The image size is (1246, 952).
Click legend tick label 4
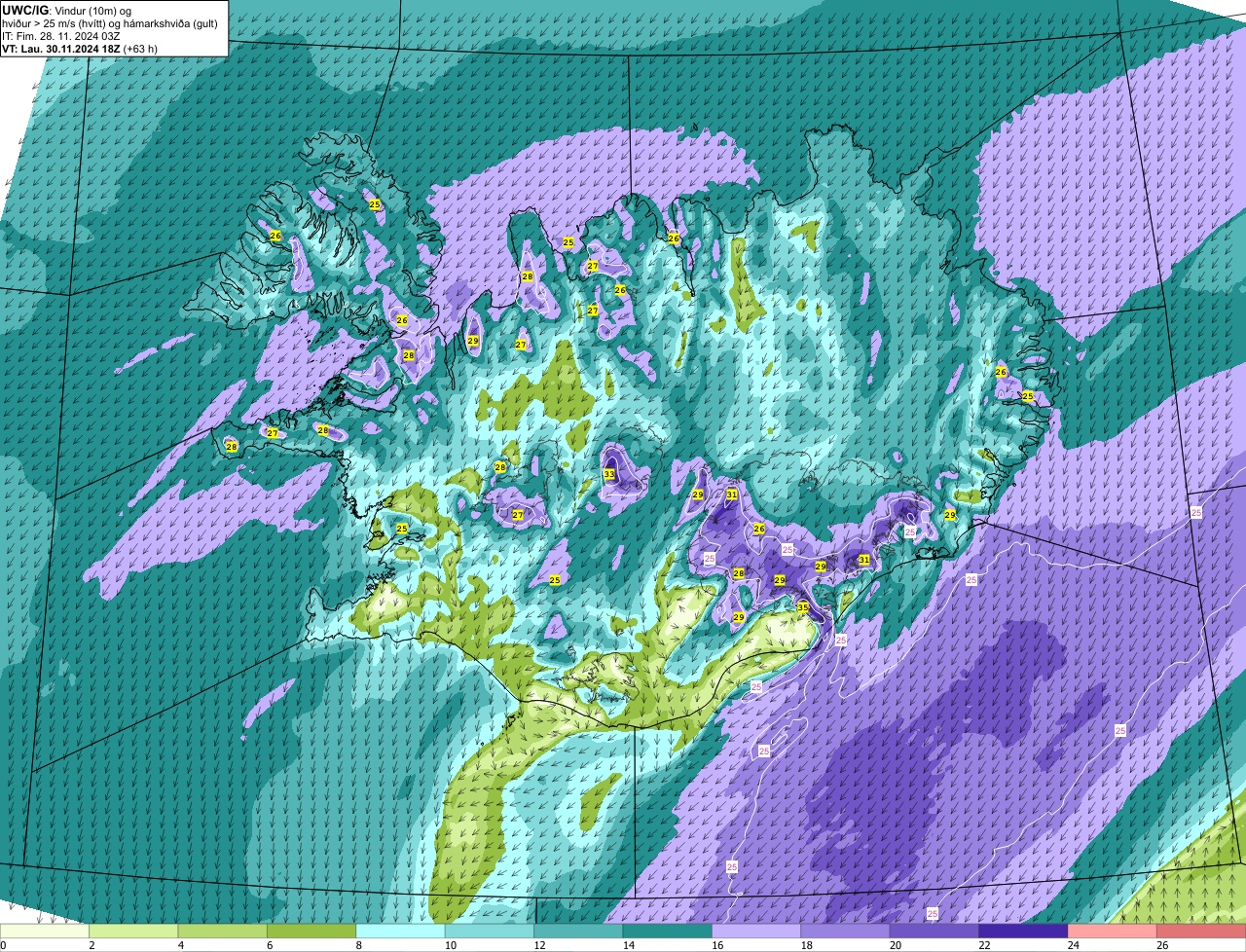point(181,945)
